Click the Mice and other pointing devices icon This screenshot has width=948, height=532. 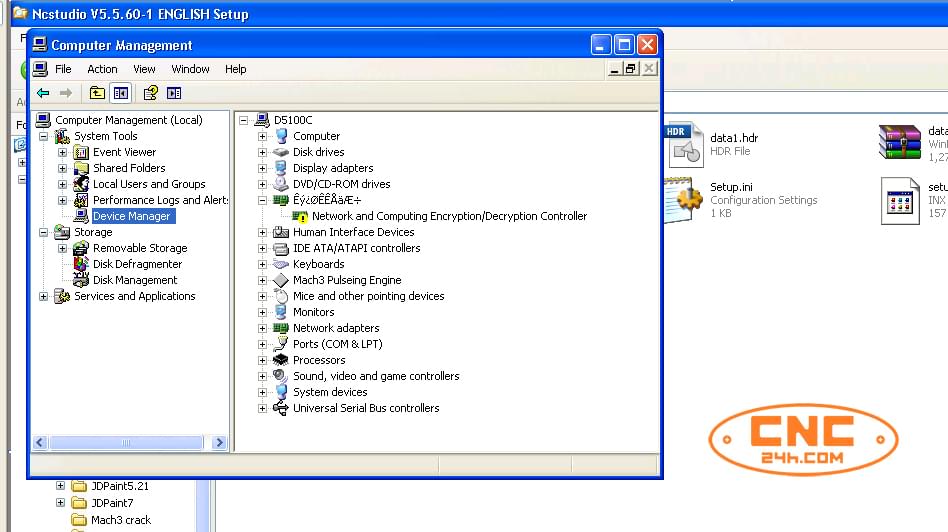281,296
